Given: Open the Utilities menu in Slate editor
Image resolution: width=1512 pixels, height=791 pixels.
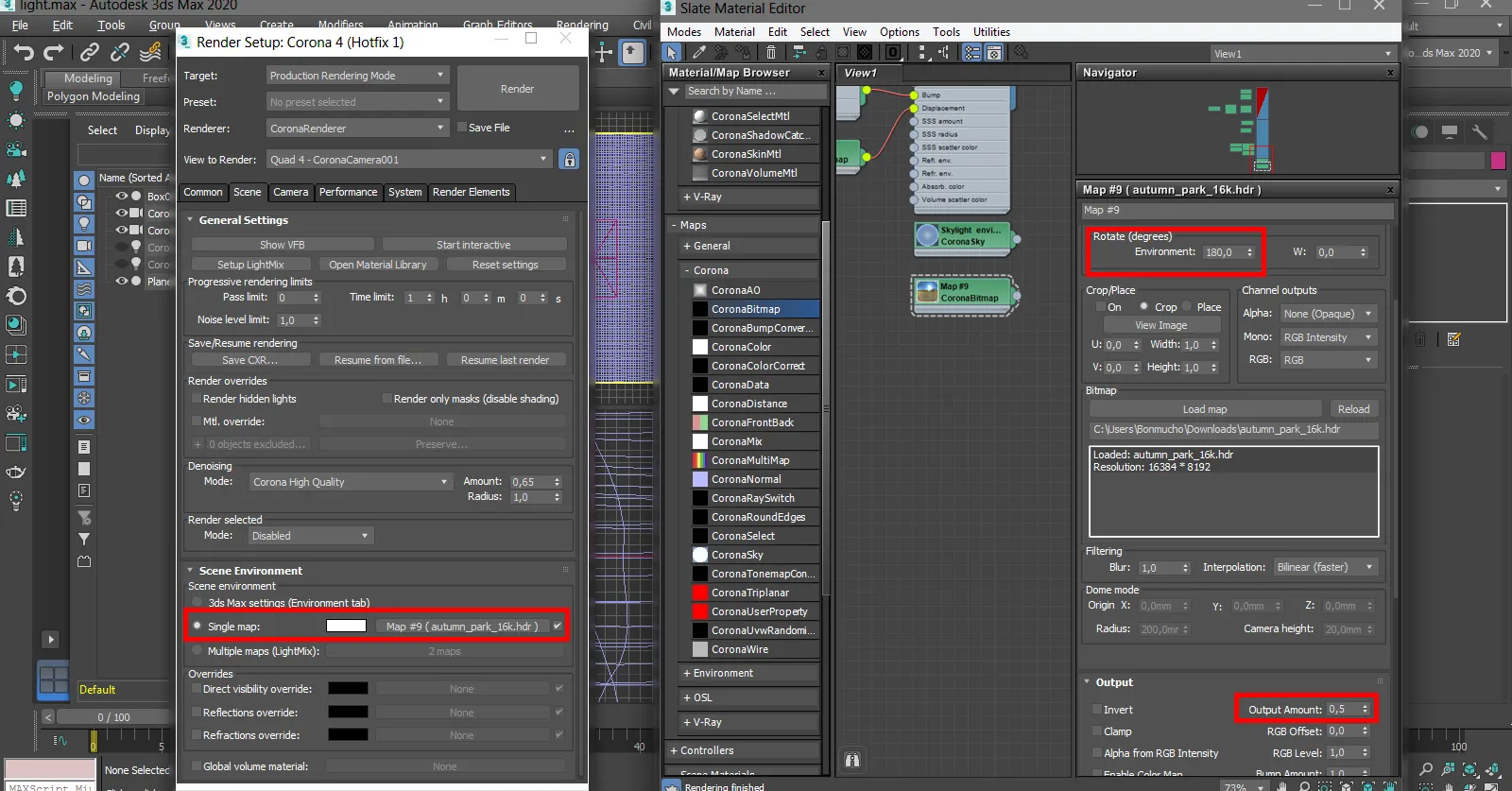Looking at the screenshot, I should click(991, 31).
